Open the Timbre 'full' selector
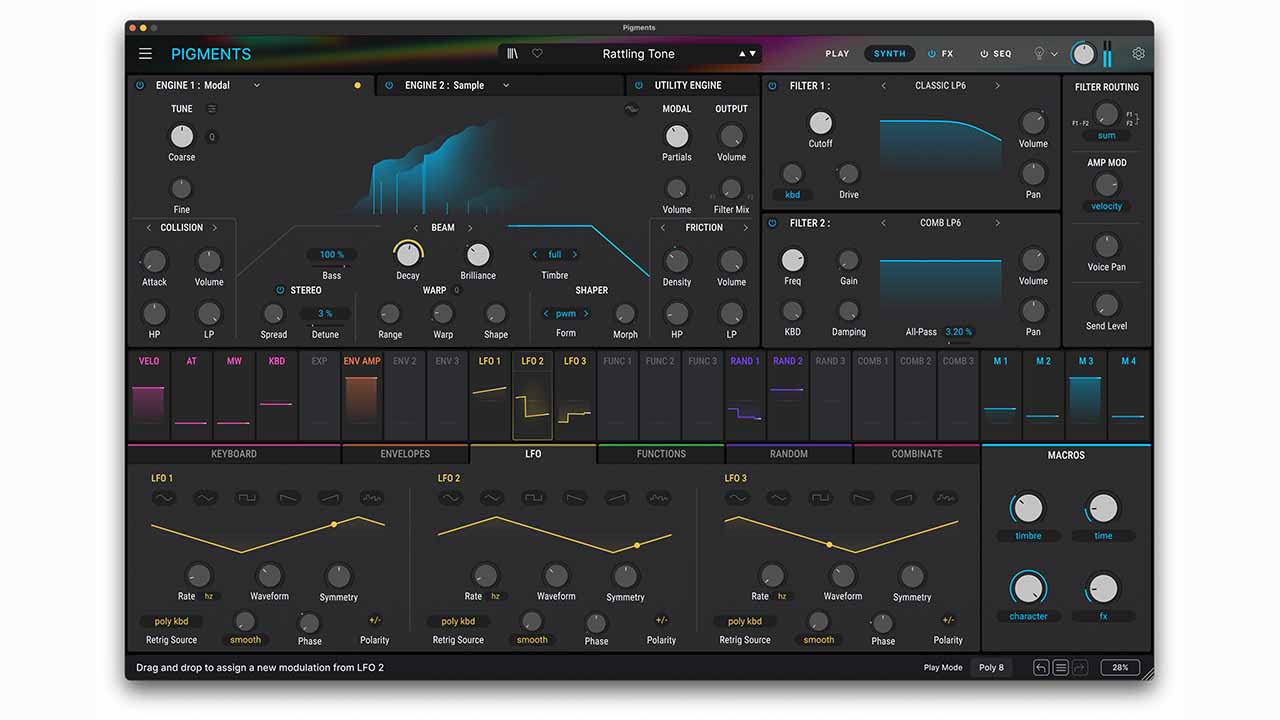Screen dimensions: 1280x720 click(x=555, y=255)
